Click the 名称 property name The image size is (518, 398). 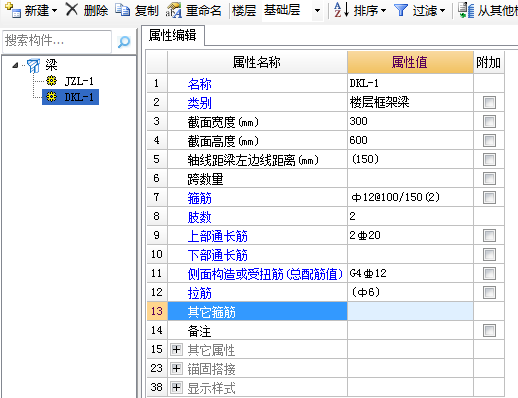[199, 84]
